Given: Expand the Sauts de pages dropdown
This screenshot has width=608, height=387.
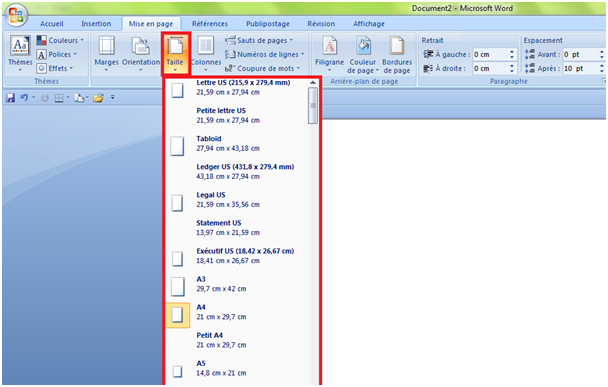Looking at the screenshot, I should [x=259, y=40].
